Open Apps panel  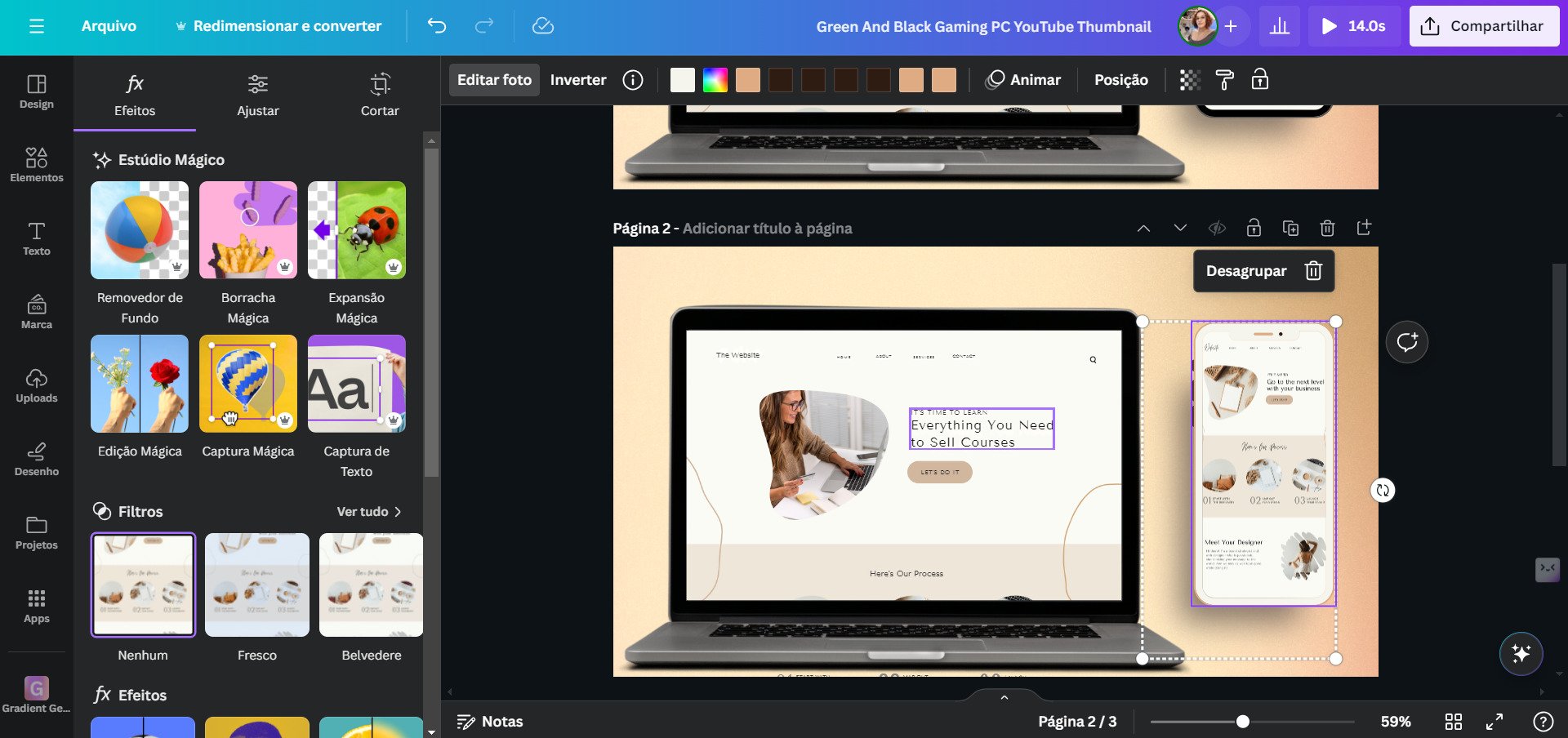37,607
